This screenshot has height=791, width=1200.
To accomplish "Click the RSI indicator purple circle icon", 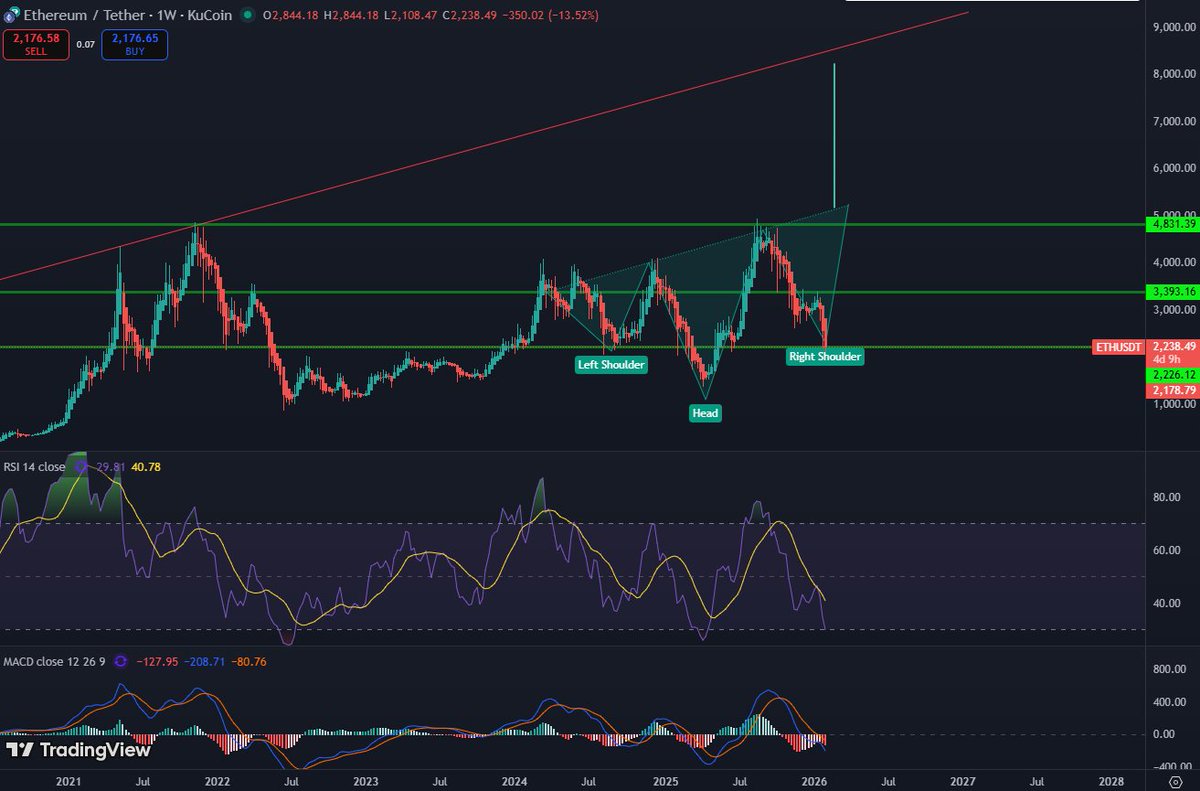I will click(x=80, y=467).
